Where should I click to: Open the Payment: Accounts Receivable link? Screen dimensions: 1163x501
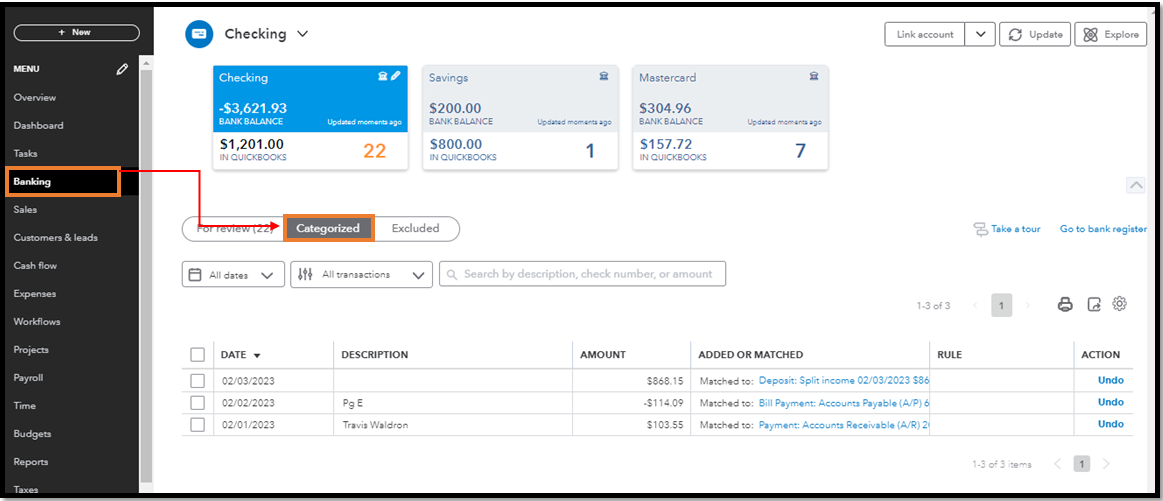tap(844, 425)
